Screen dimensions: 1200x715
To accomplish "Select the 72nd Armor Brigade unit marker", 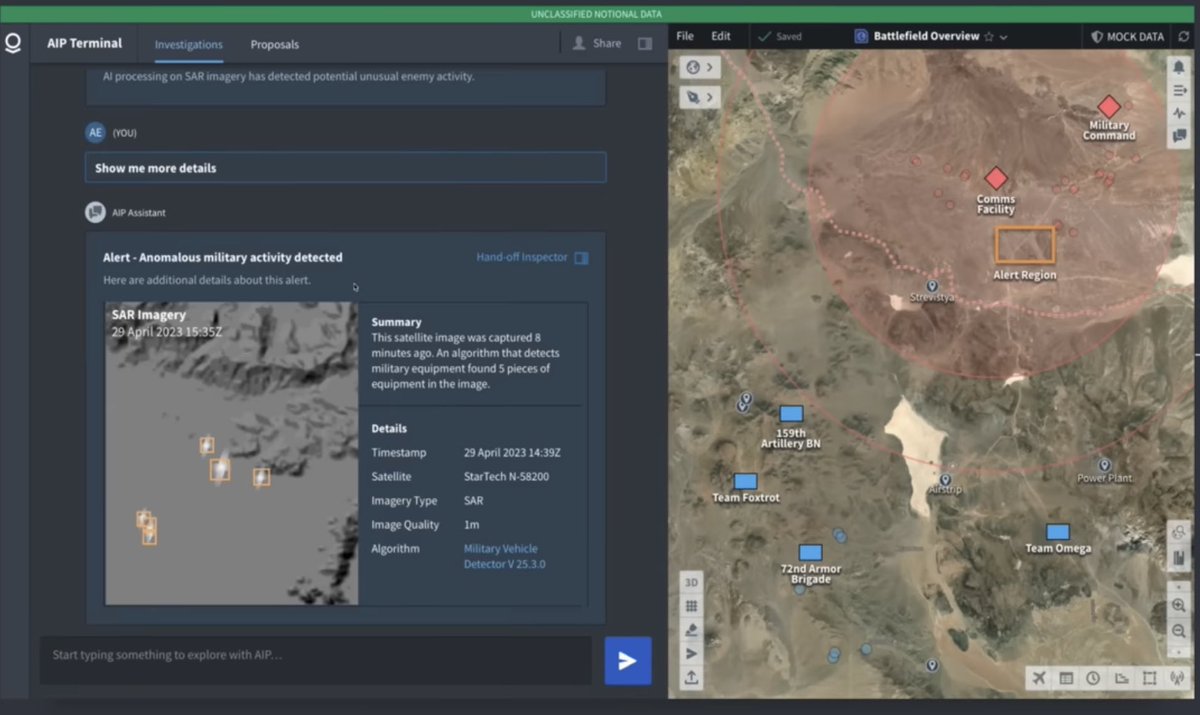I will [x=811, y=552].
